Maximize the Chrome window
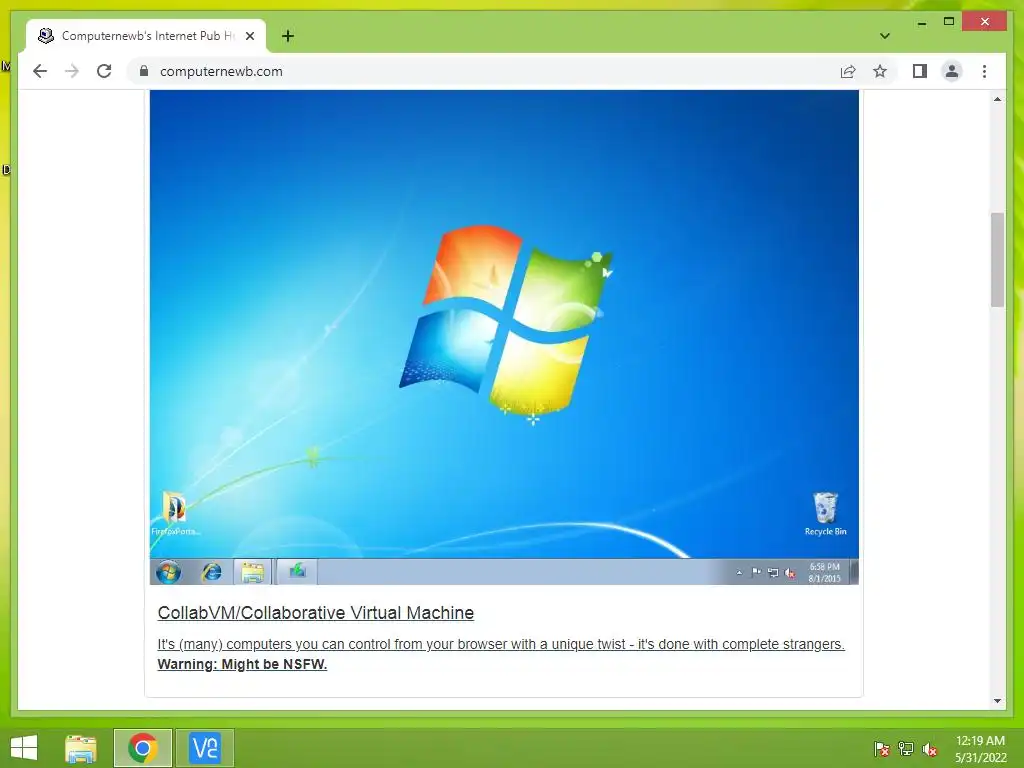Image resolution: width=1024 pixels, height=768 pixels. [949, 22]
